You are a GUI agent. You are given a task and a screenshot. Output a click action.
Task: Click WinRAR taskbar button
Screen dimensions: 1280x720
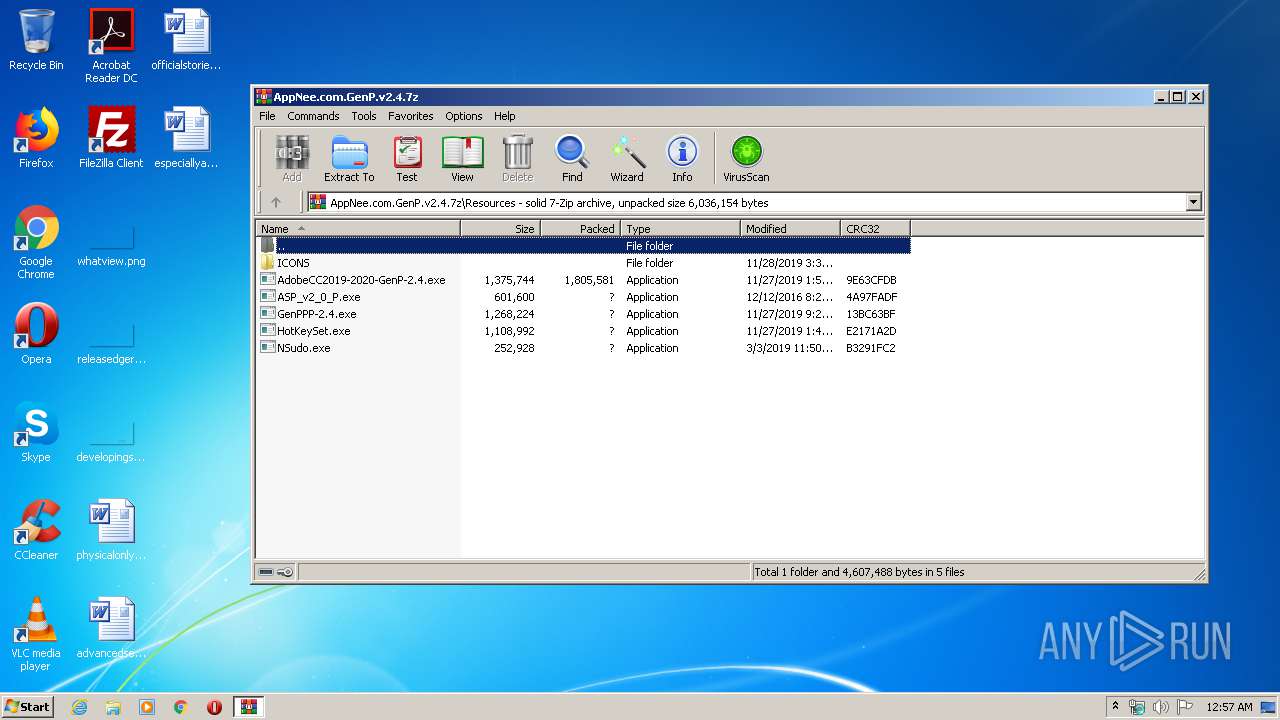(x=248, y=707)
